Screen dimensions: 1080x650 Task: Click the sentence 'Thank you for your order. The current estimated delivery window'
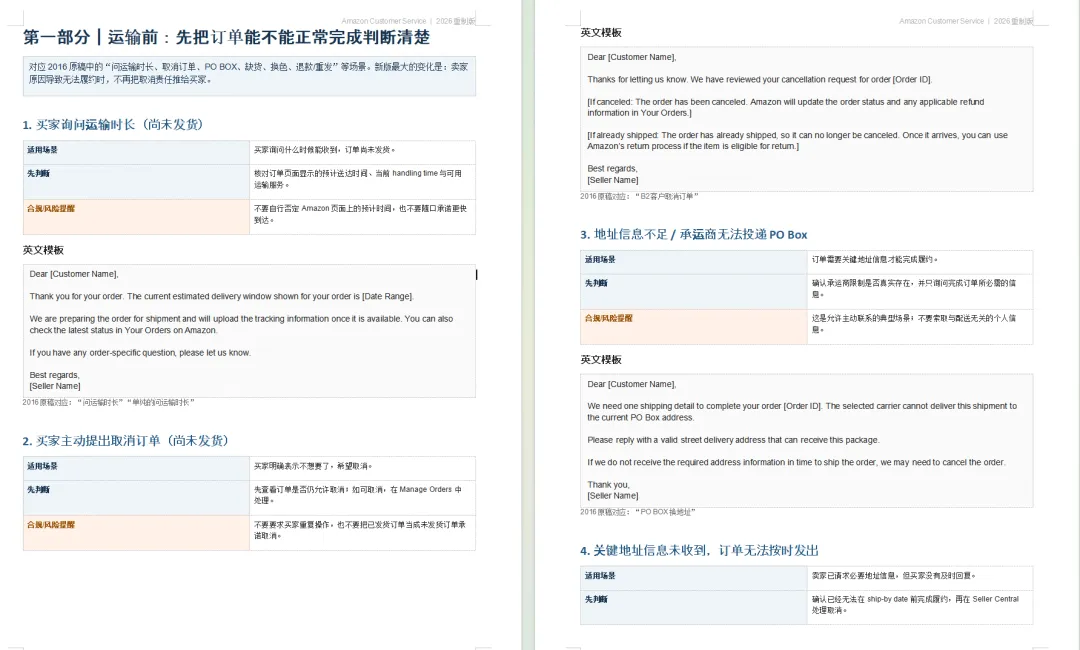[222, 296]
